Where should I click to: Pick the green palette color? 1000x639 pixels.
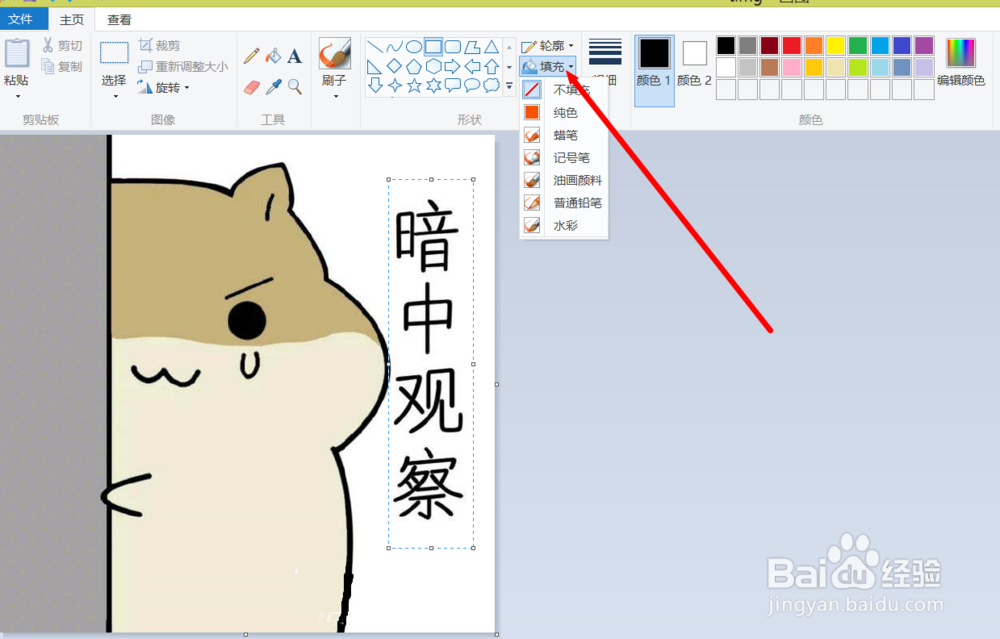(x=858, y=45)
